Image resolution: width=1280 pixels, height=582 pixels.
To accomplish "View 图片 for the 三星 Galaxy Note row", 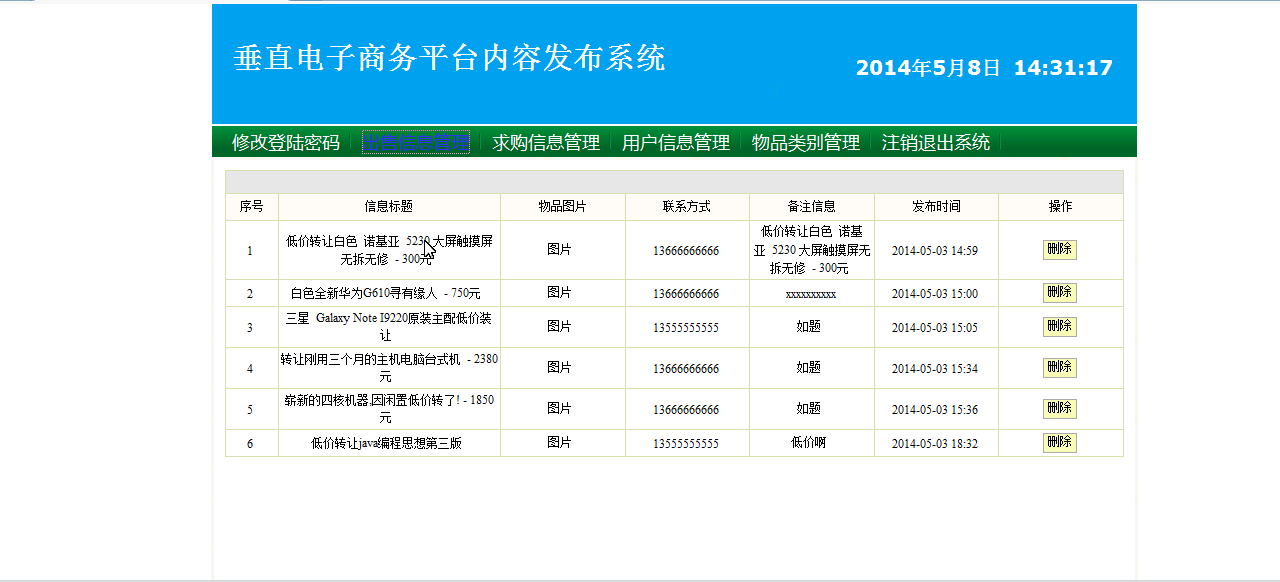I will tap(560, 327).
